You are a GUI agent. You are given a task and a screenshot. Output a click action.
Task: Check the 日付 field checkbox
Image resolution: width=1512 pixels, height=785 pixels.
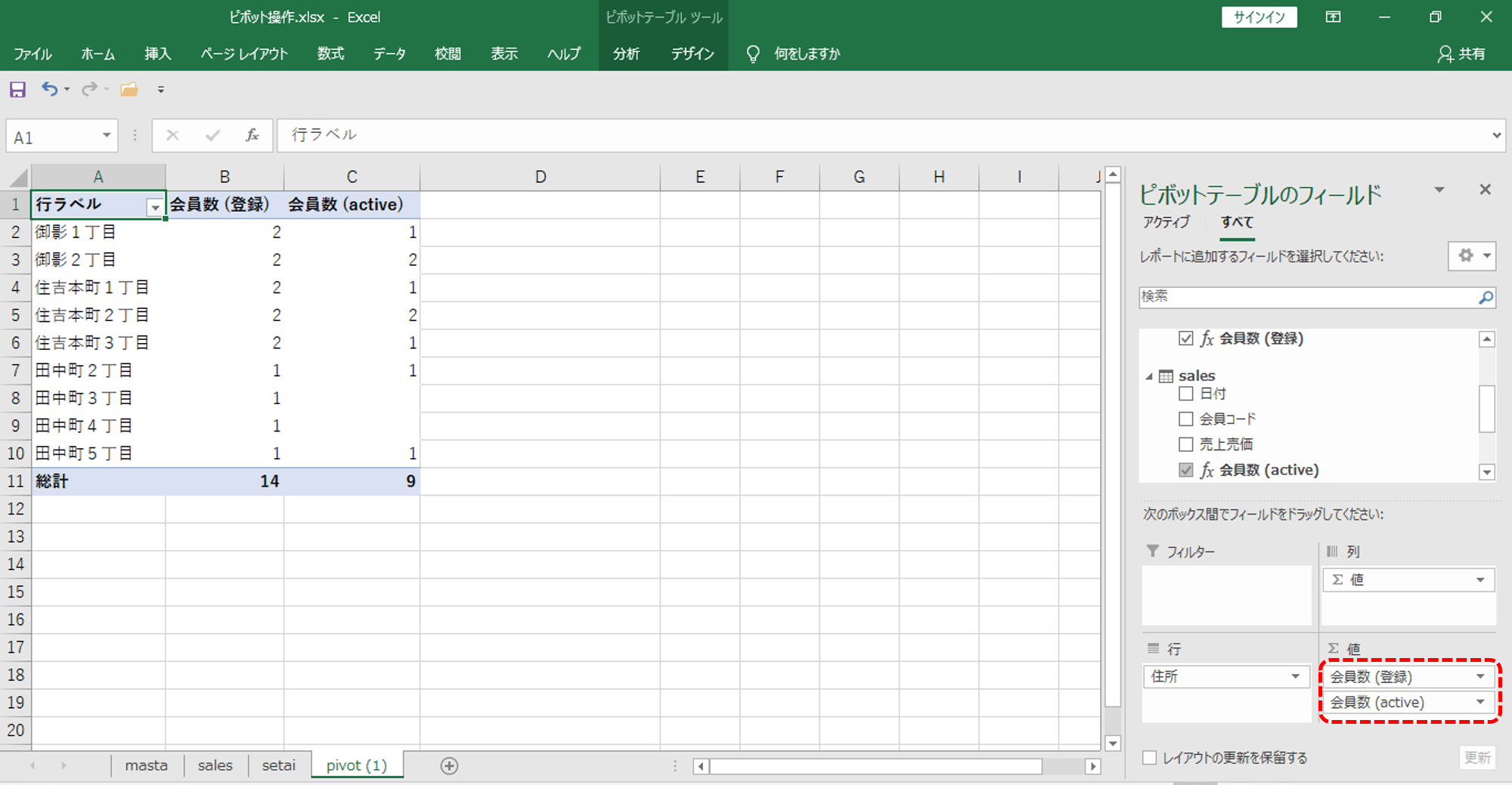coord(1186,394)
